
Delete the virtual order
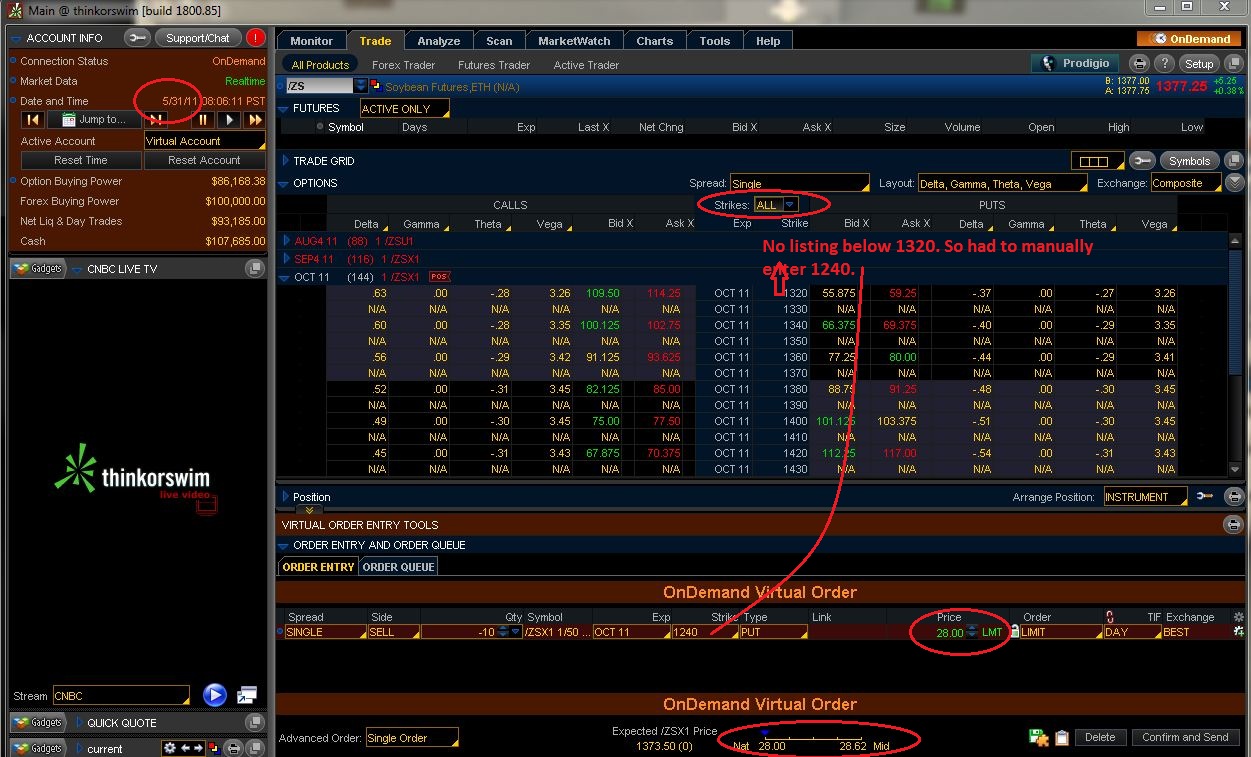tap(1100, 737)
